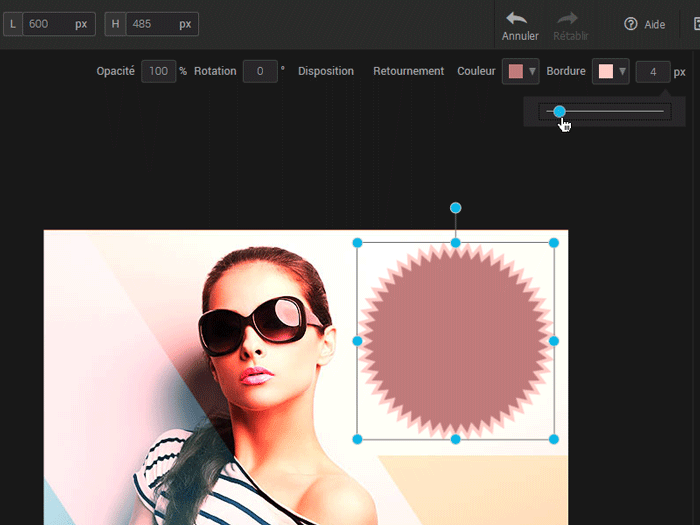Image resolution: width=700 pixels, height=525 pixels.
Task: Select the starburst badge shape on canvas
Action: tap(455, 341)
